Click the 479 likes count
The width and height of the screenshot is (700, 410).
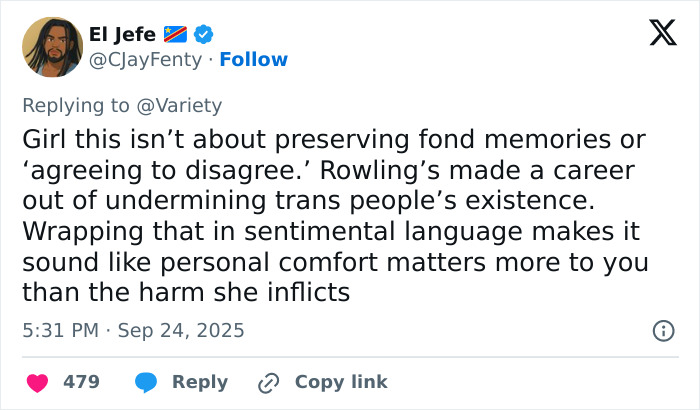[x=80, y=382]
